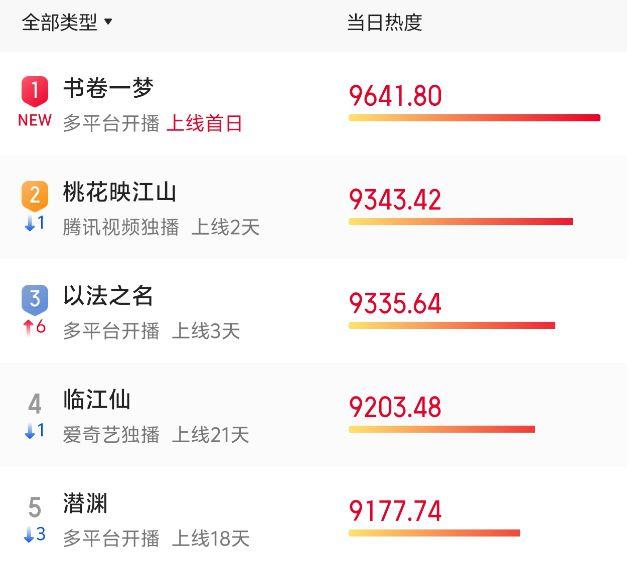
Task: Click the down arrow beside 桃花映江山 rank change
Action: tap(29, 224)
